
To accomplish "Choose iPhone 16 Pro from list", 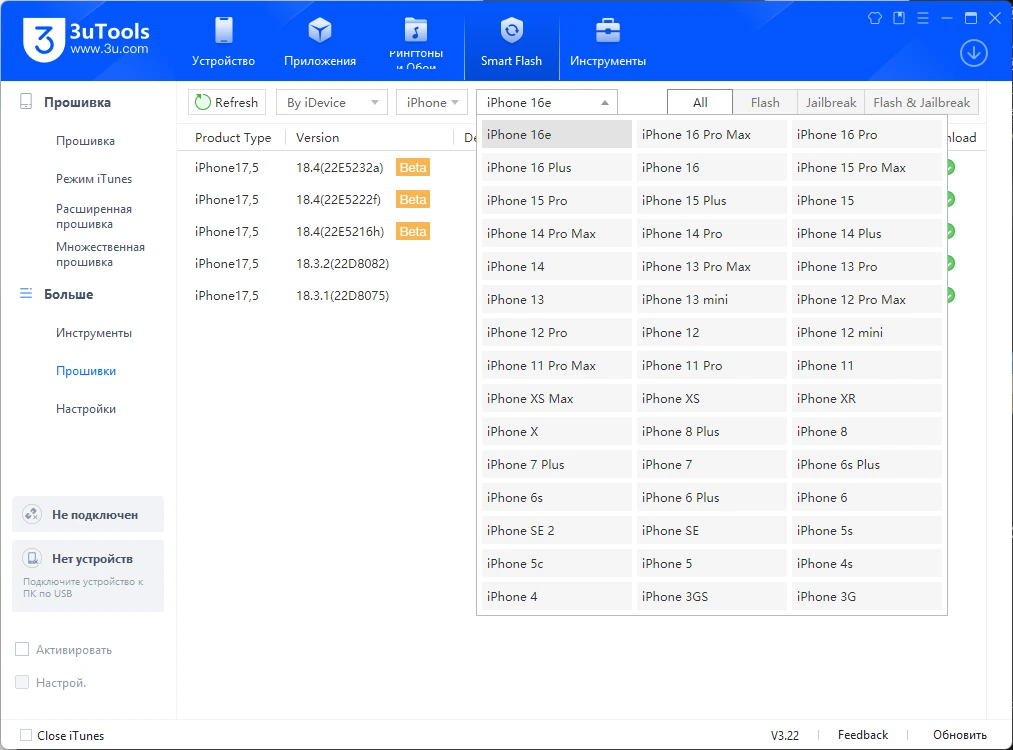I will pyautogui.click(x=866, y=134).
